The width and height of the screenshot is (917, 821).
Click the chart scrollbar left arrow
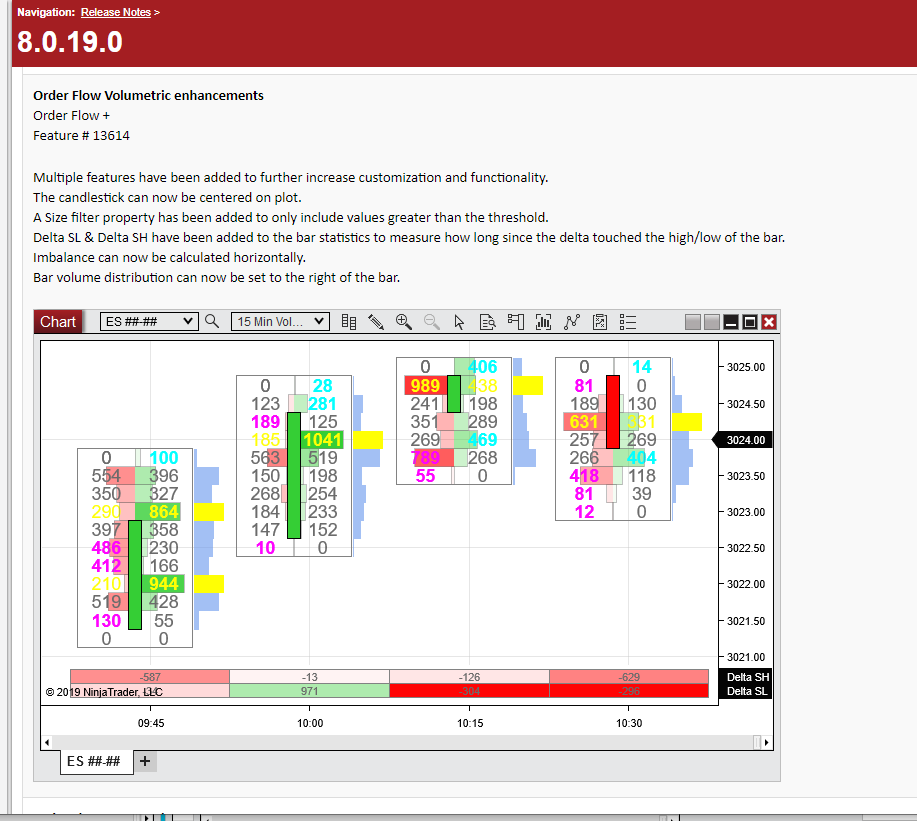point(47,743)
